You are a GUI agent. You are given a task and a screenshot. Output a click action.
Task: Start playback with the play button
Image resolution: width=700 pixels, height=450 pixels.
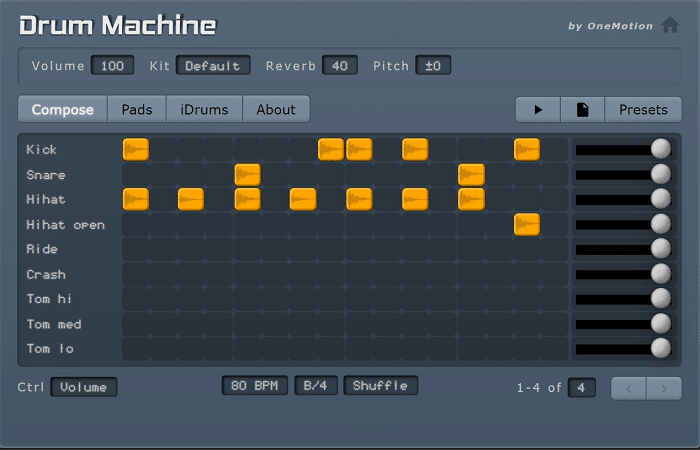[x=538, y=109]
